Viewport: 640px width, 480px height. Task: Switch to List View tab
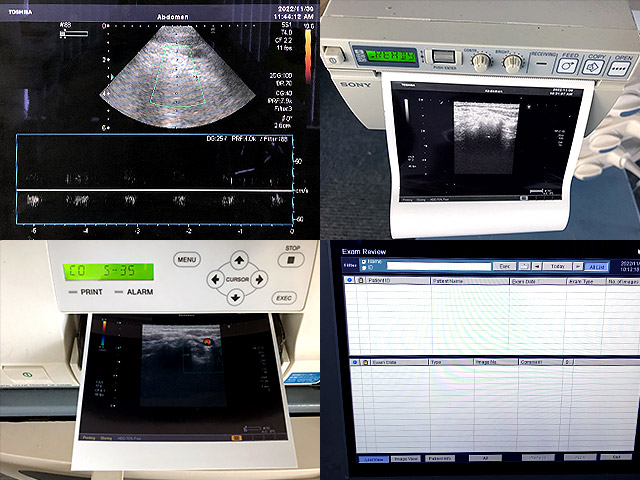tap(373, 459)
